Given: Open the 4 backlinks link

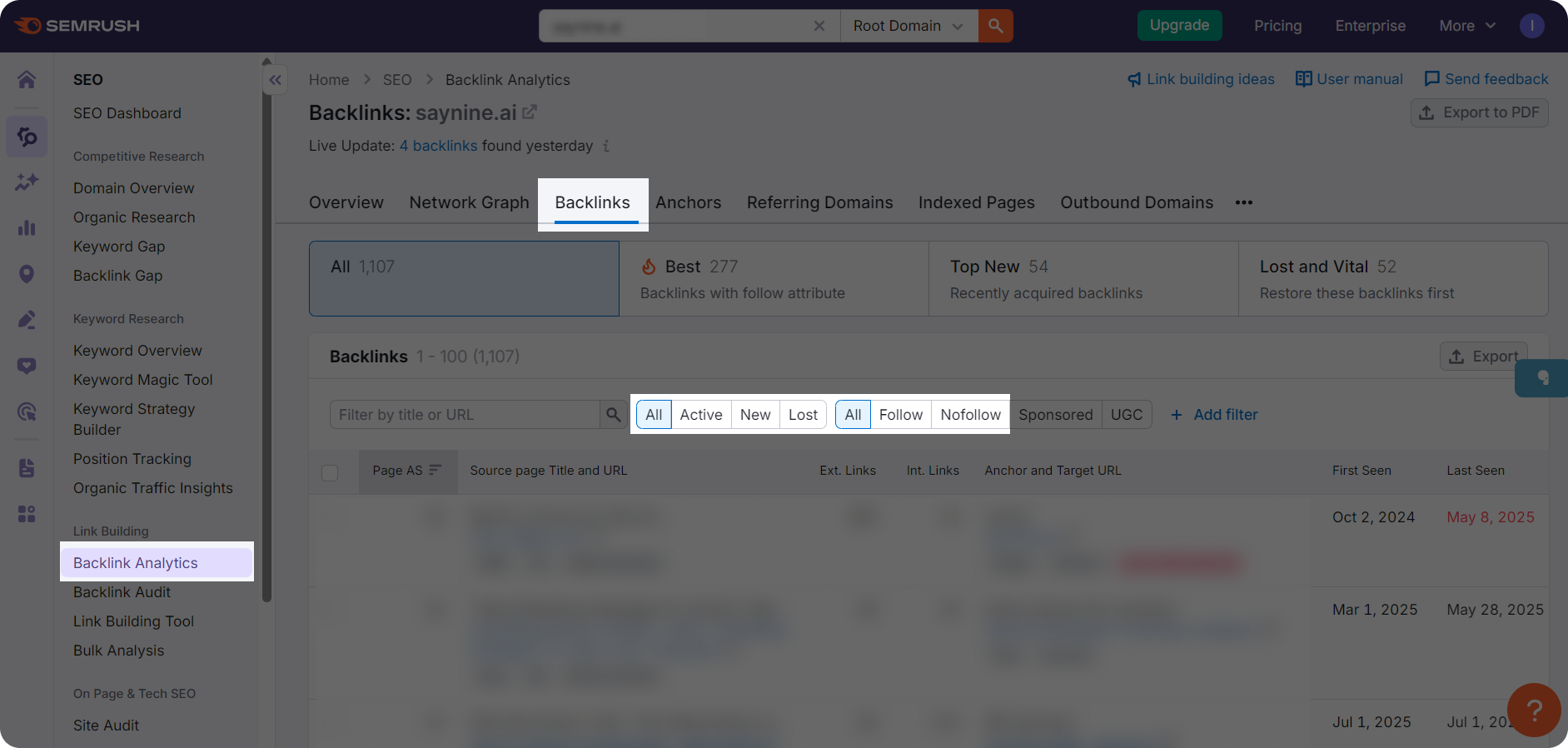Looking at the screenshot, I should click(x=438, y=146).
